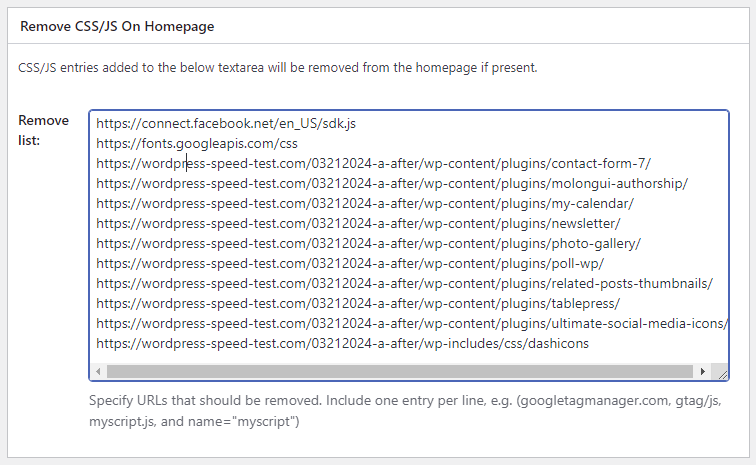Click the wp-includes/css/dashicons URL line
This screenshot has height=465, width=756.
[342, 344]
